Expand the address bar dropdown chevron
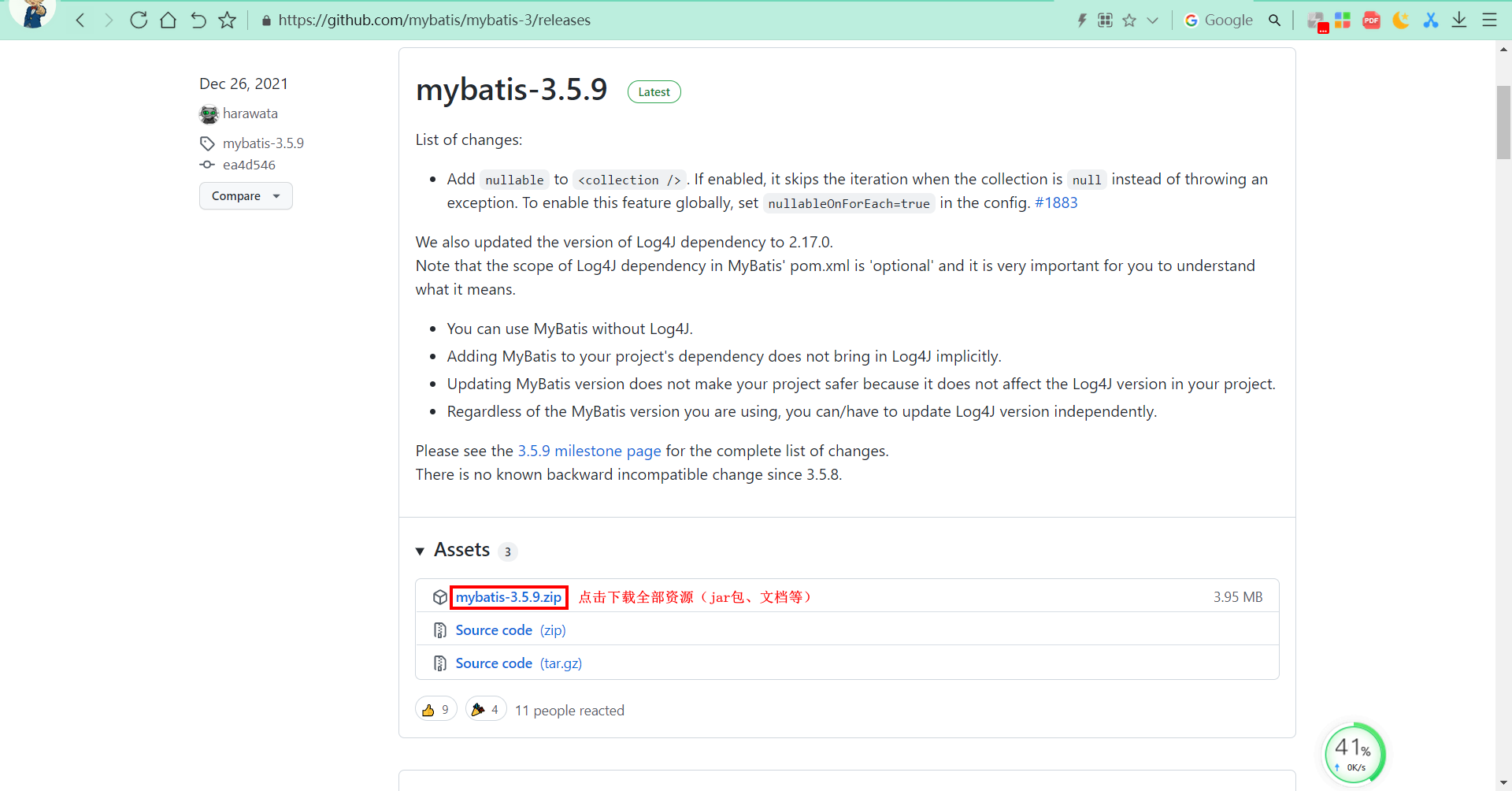The width and height of the screenshot is (1512, 791). pyautogui.click(x=1153, y=20)
